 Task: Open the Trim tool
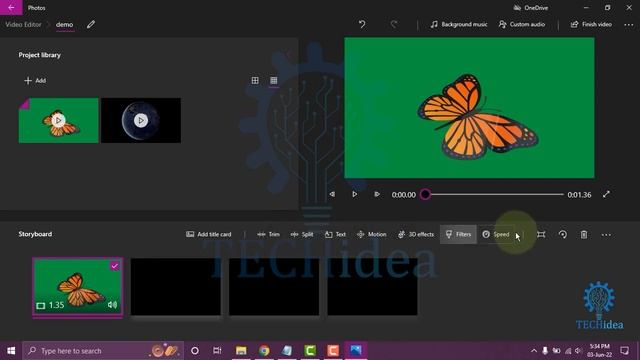tap(268, 234)
